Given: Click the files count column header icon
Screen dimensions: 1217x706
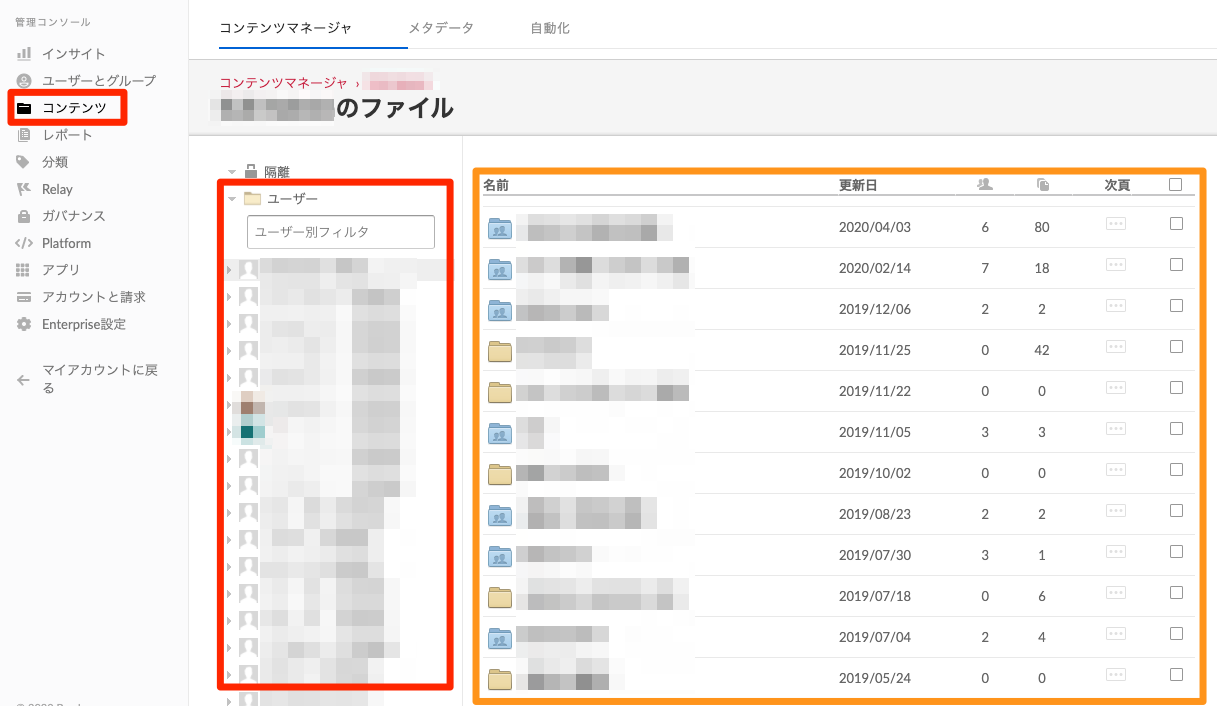Looking at the screenshot, I should (x=1043, y=185).
